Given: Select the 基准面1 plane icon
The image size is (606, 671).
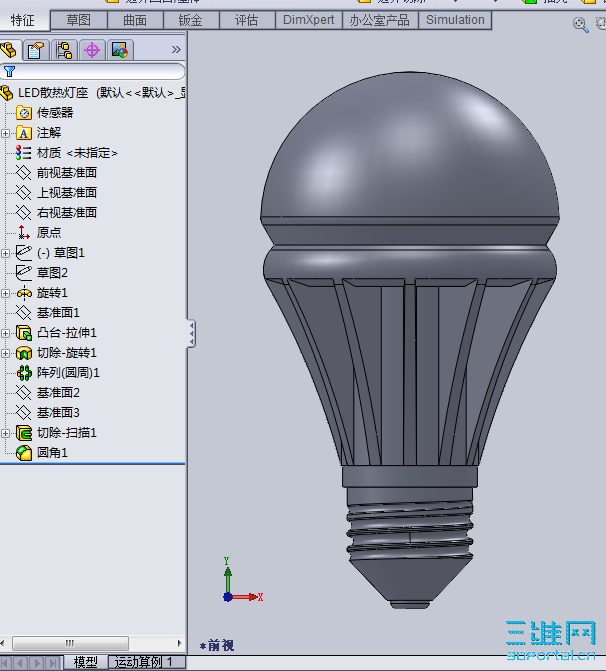Looking at the screenshot, I should (x=24, y=313).
